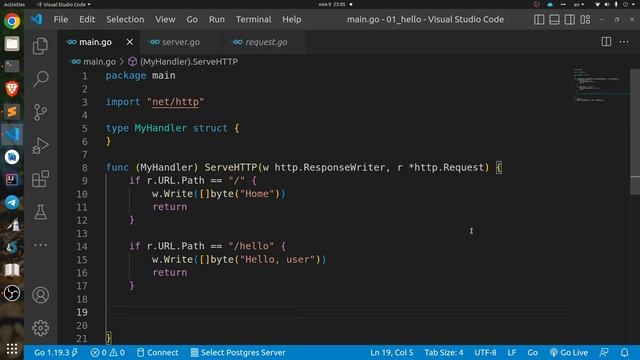Open the Extensions view
Image resolution: width=640 pixels, height=360 pixels.
(40, 179)
